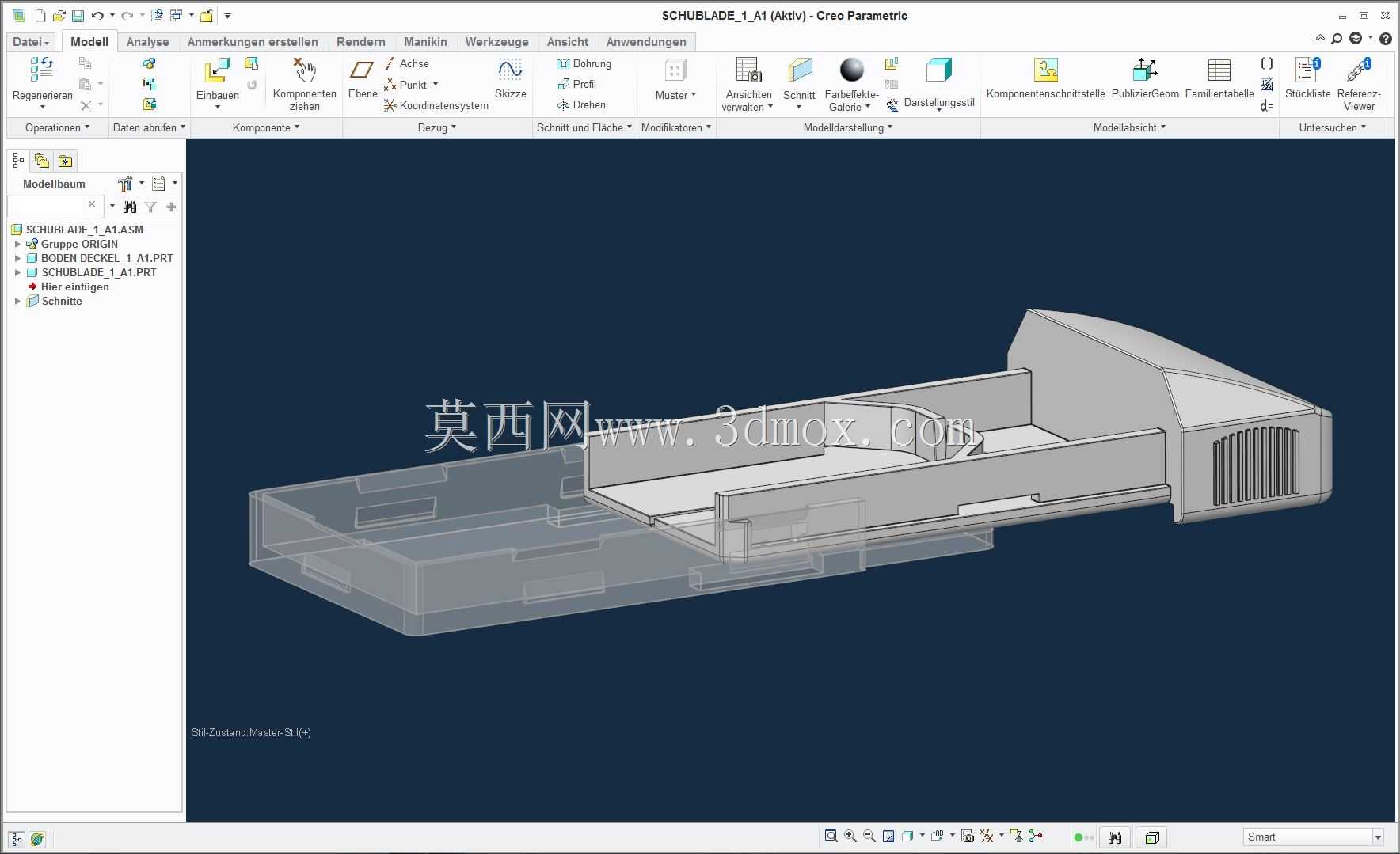Image resolution: width=1400 pixels, height=854 pixels.
Task: Open the Anmerkungen erstellen tab
Action: [x=253, y=42]
